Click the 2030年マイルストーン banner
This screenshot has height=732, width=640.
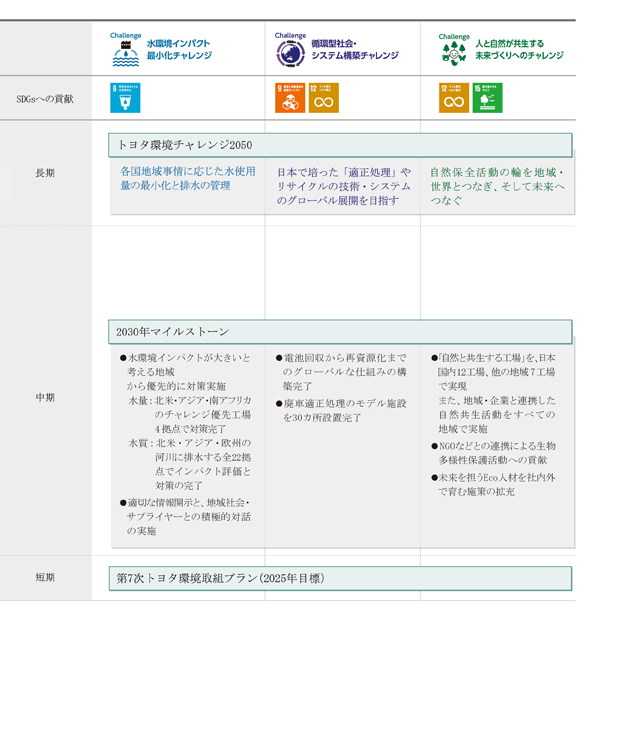[x=340, y=332]
